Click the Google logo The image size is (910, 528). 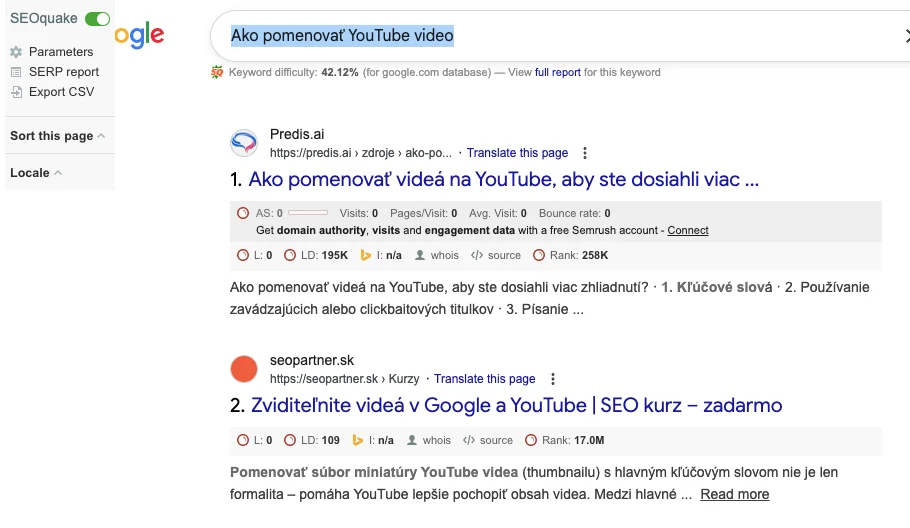[x=139, y=36]
